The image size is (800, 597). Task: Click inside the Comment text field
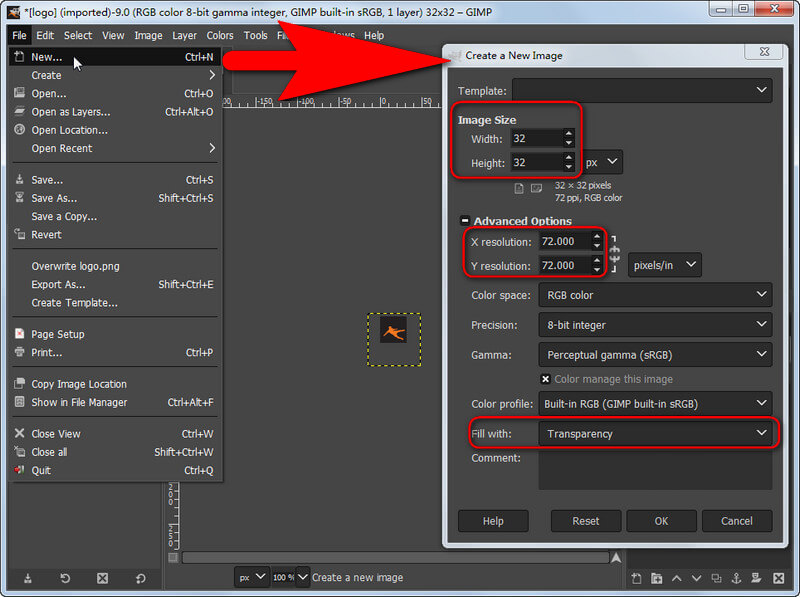[x=655, y=472]
